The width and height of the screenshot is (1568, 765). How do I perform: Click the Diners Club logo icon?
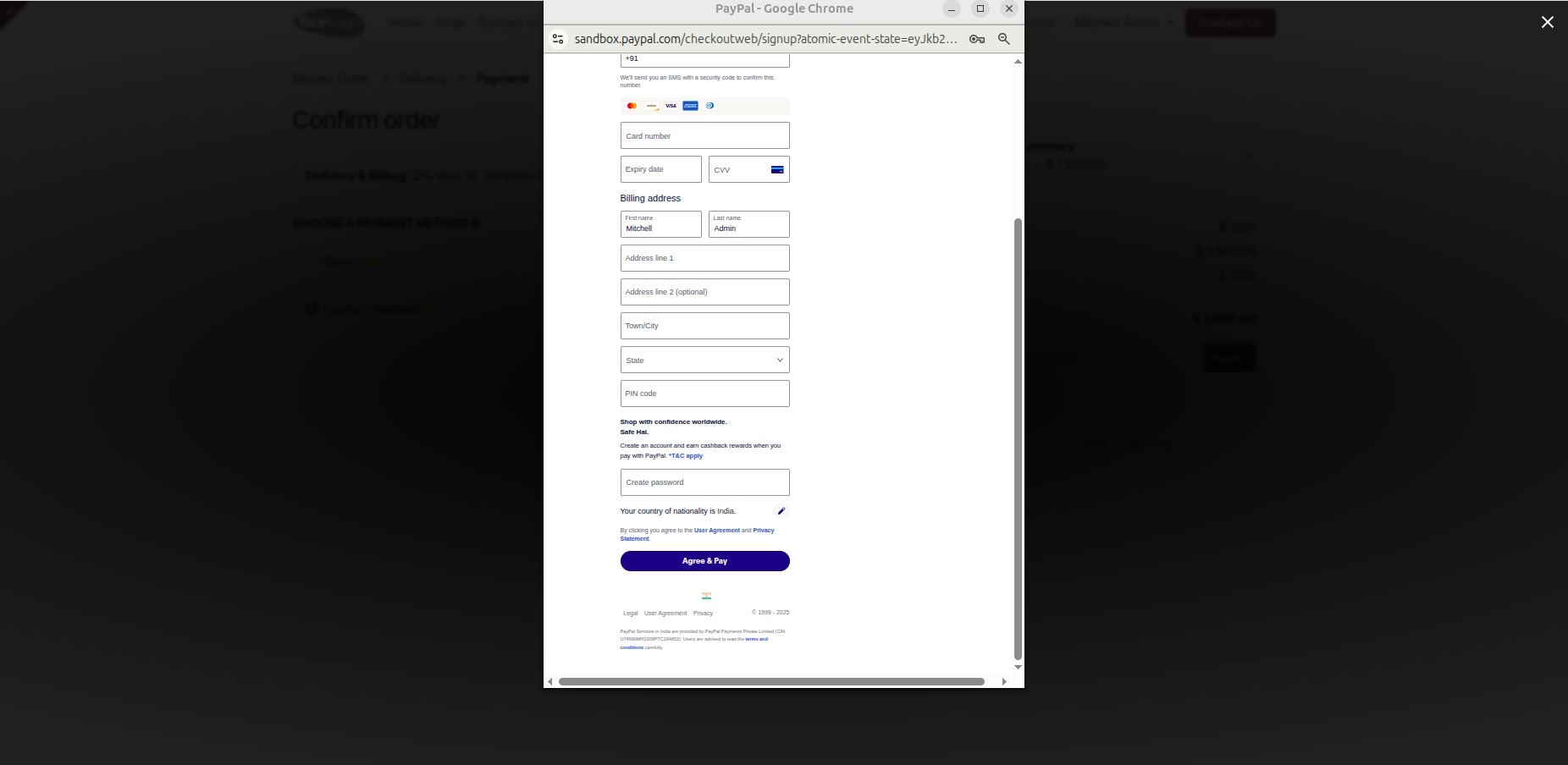click(x=709, y=106)
